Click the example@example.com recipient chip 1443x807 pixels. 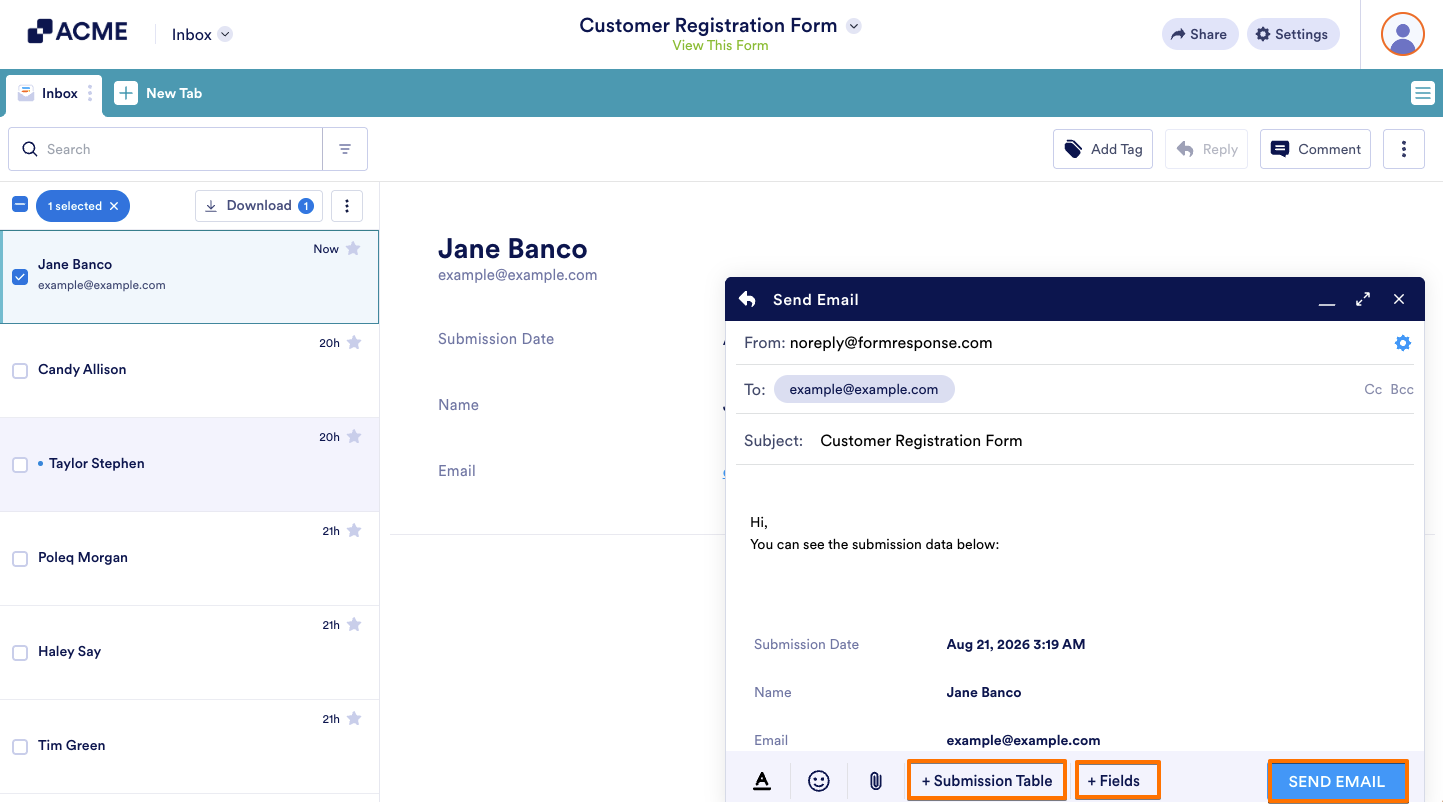(x=864, y=390)
